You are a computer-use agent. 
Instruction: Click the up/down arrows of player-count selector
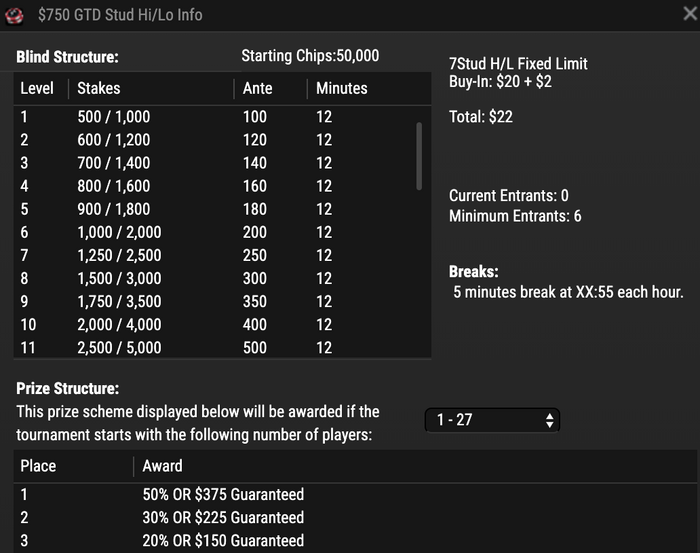[x=550, y=420]
